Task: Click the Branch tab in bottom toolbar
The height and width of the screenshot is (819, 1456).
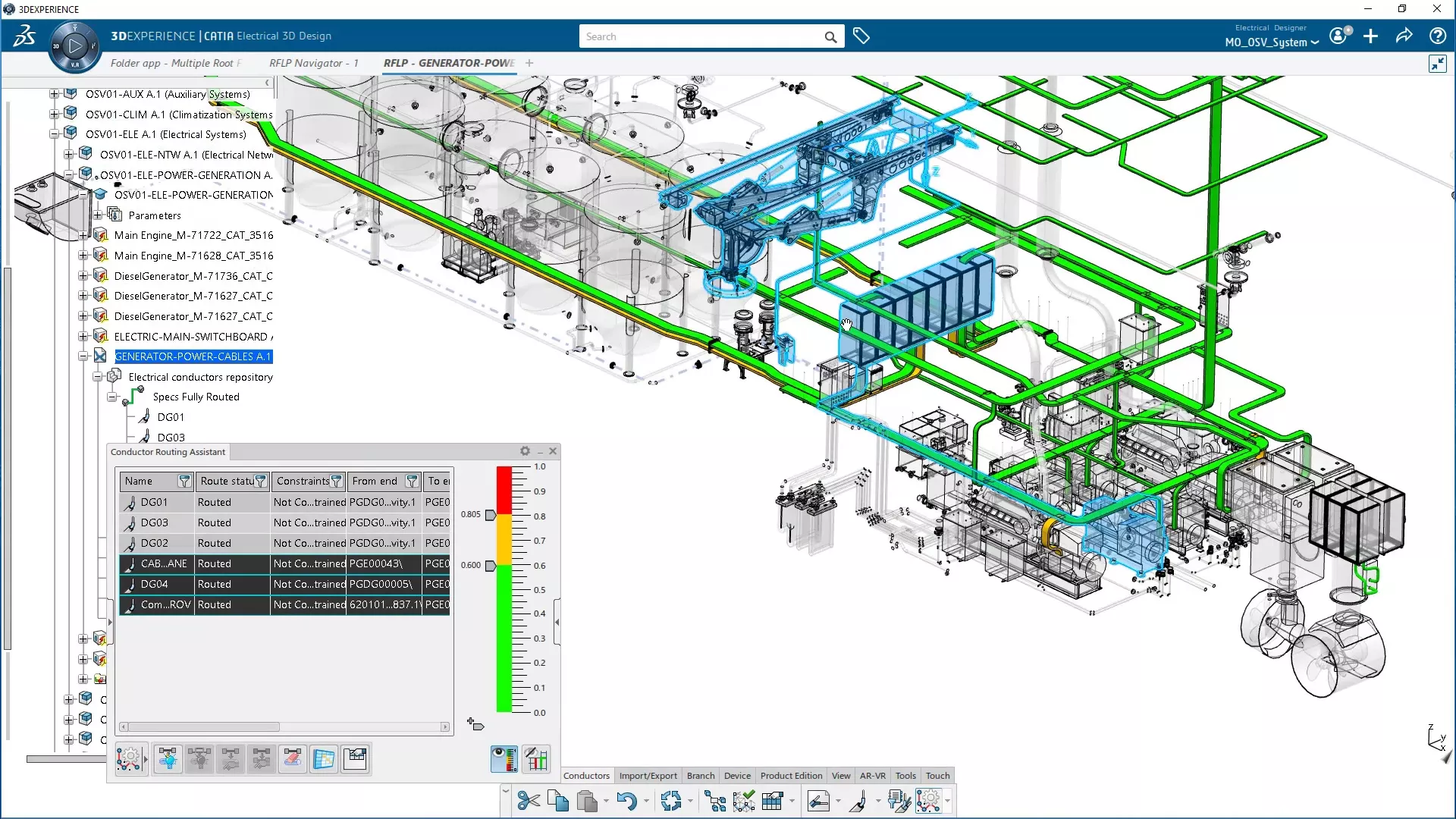Action: tap(700, 775)
